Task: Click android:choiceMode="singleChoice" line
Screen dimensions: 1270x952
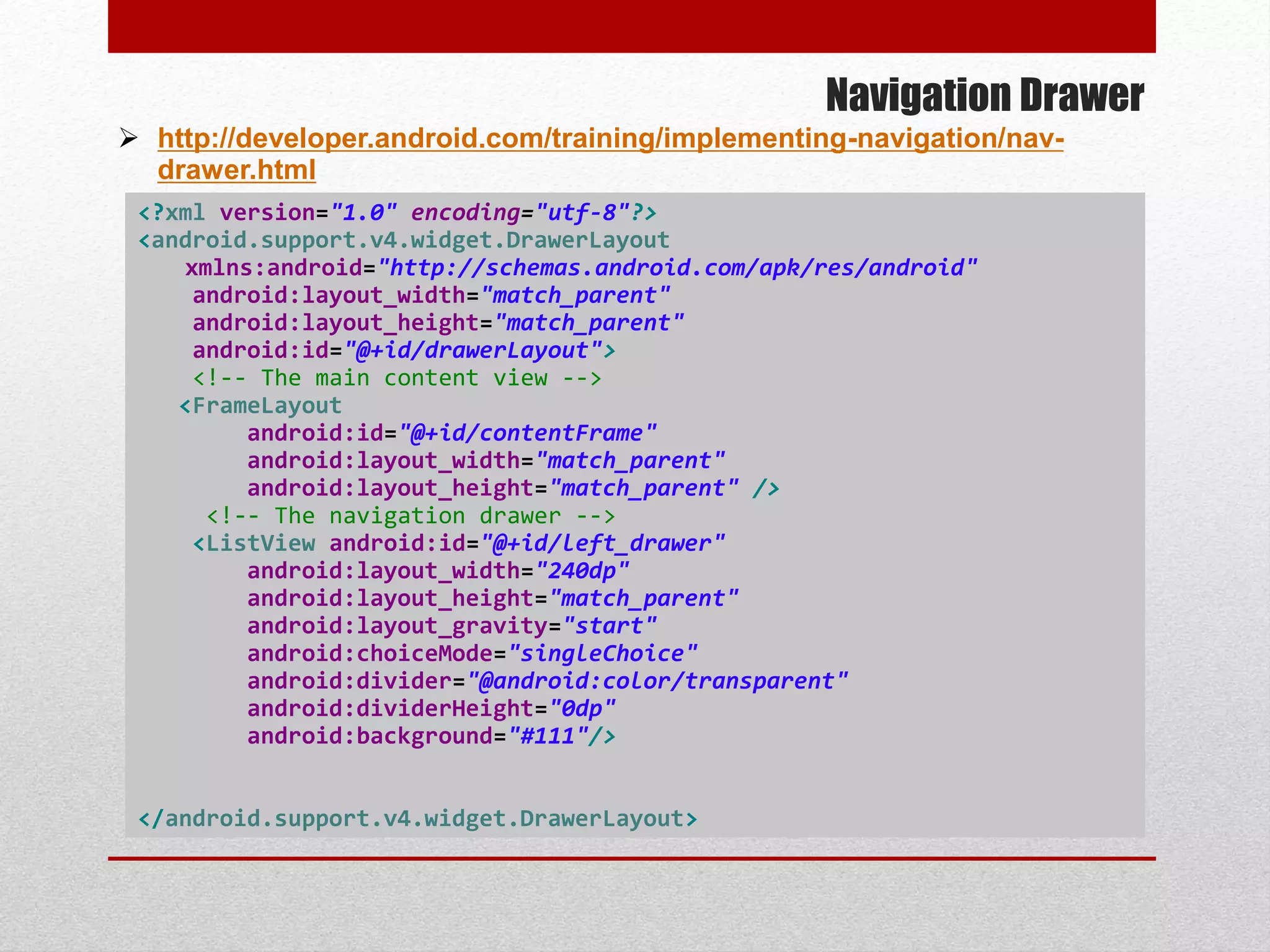Action: [x=473, y=653]
